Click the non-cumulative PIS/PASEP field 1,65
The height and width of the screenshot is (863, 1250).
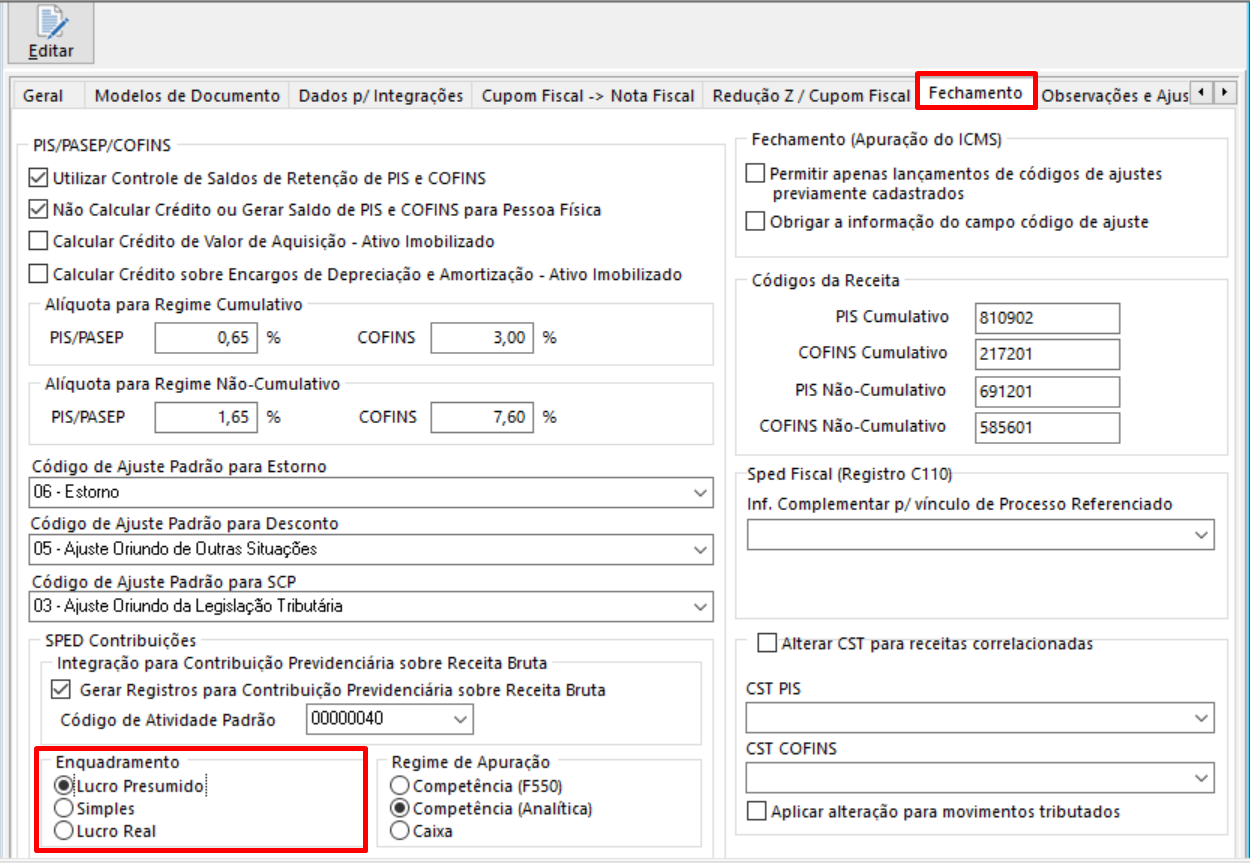pos(207,418)
